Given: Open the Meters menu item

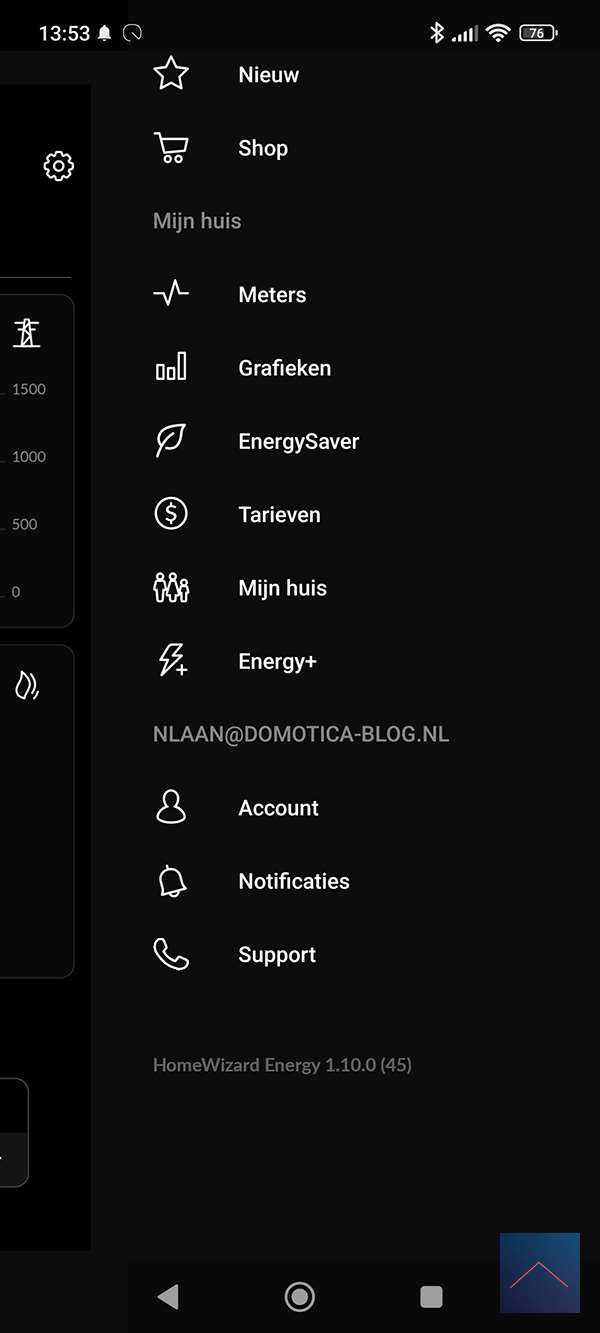Looking at the screenshot, I should [272, 295].
